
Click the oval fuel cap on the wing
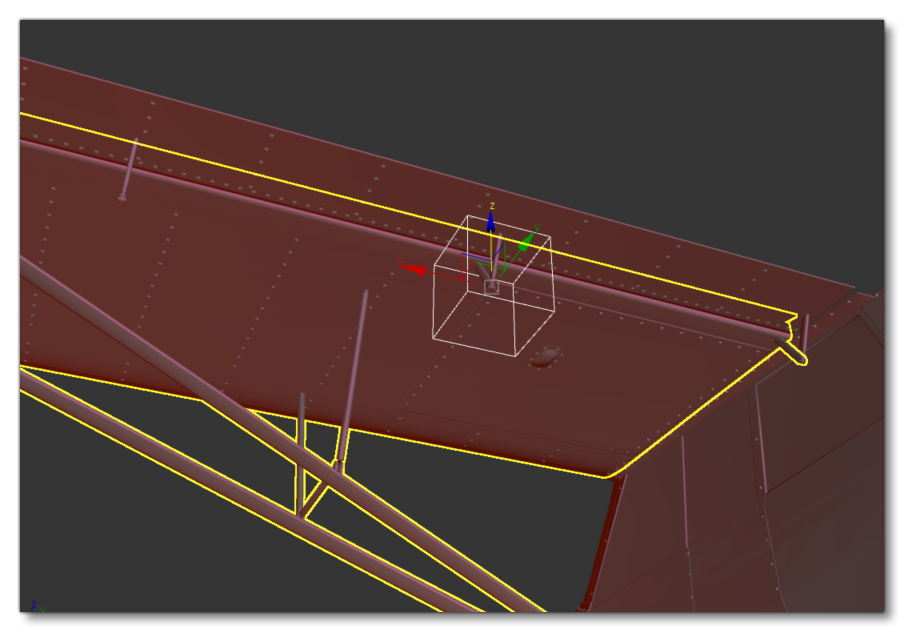[546, 354]
